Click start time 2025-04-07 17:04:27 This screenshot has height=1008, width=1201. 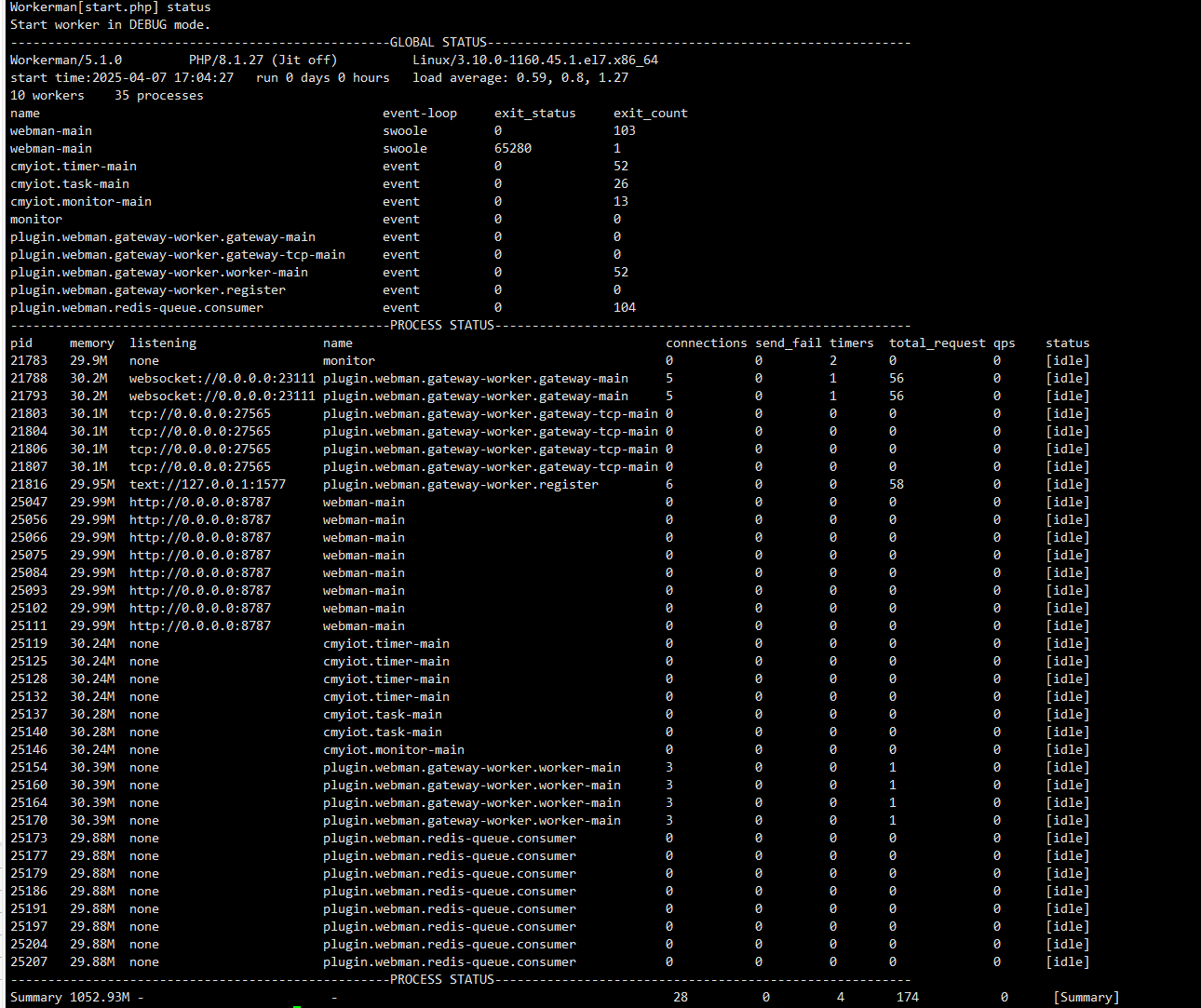click(x=122, y=77)
